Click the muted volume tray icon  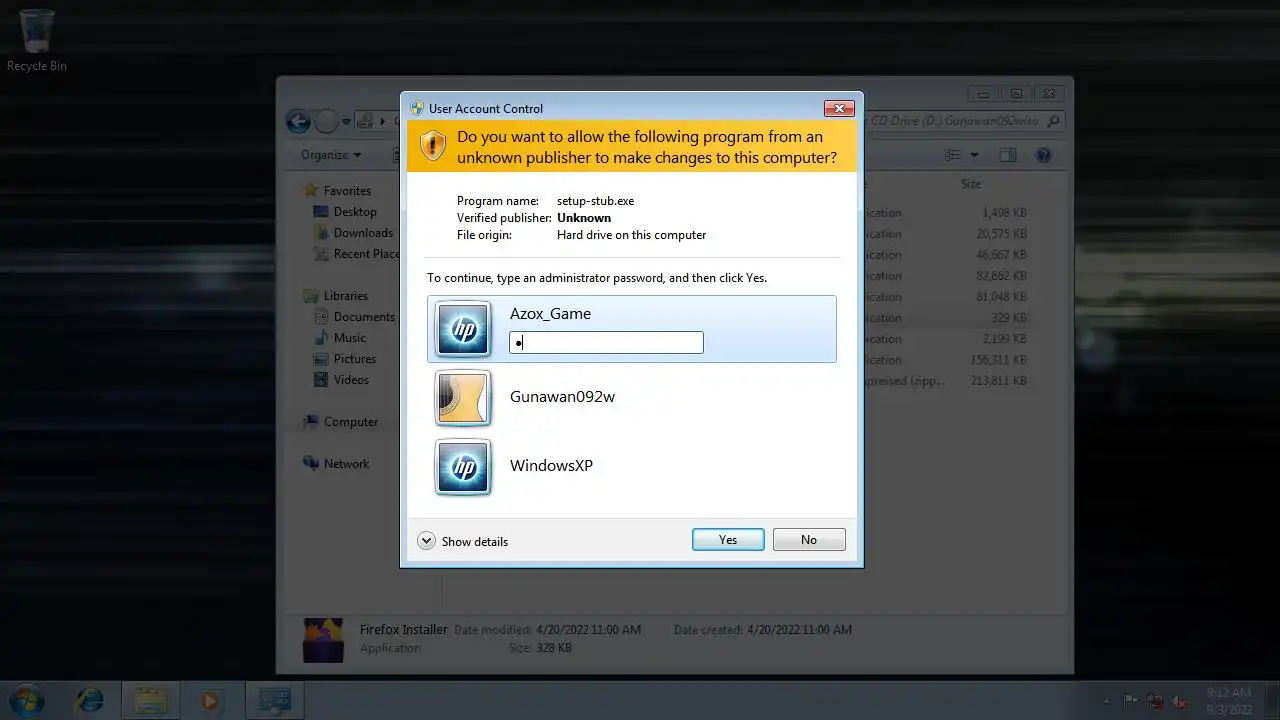tap(1181, 701)
